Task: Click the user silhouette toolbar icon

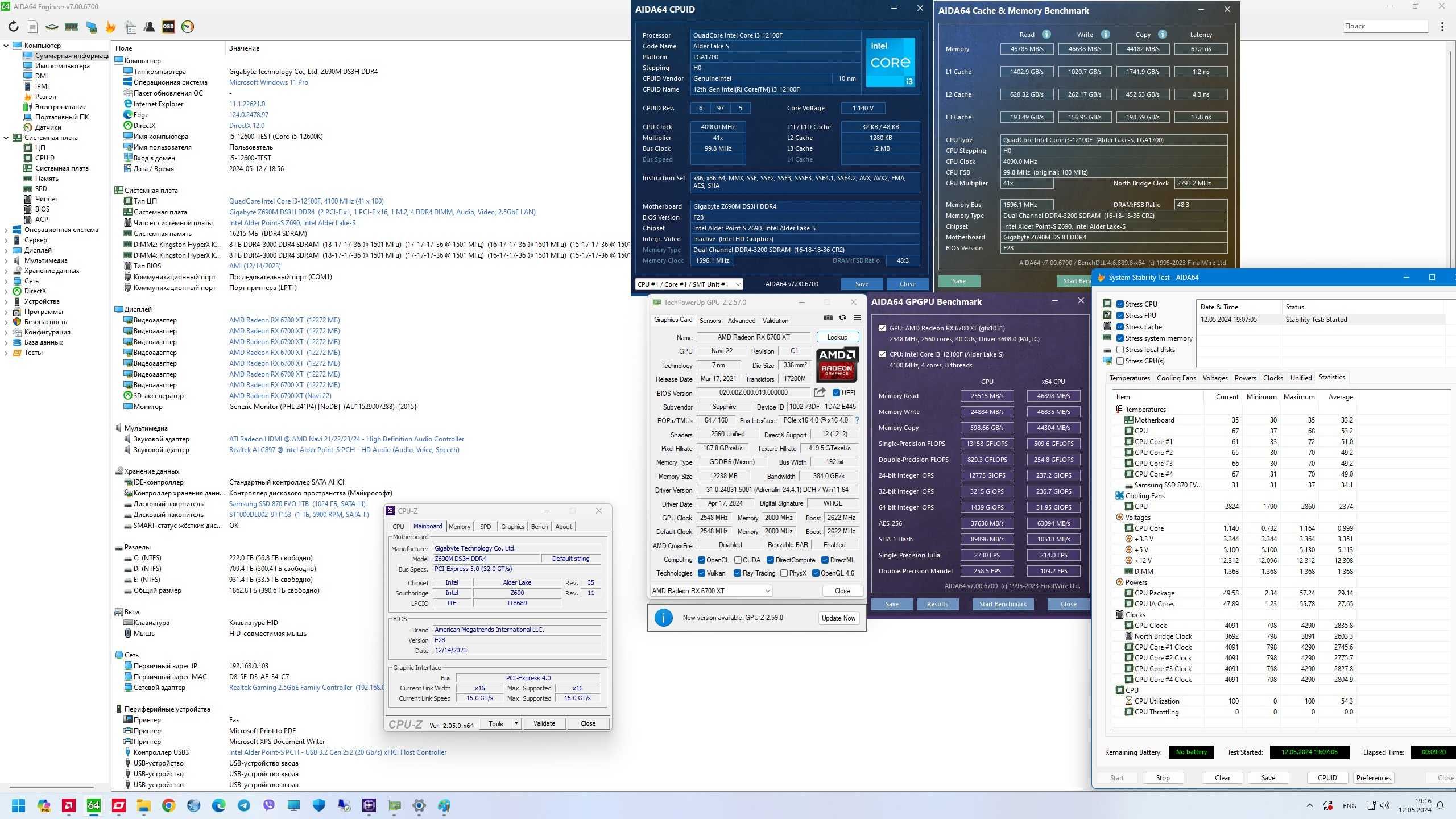Action: click(x=149, y=27)
